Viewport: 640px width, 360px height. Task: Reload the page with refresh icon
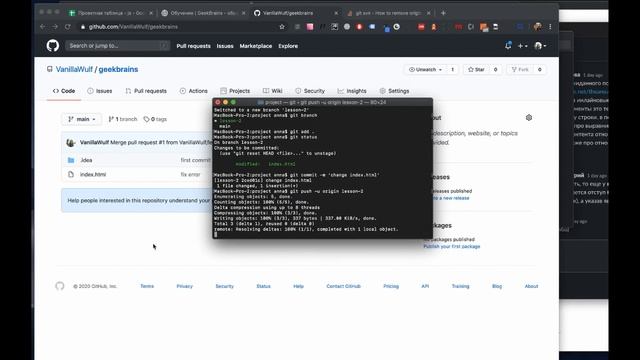coord(68,27)
